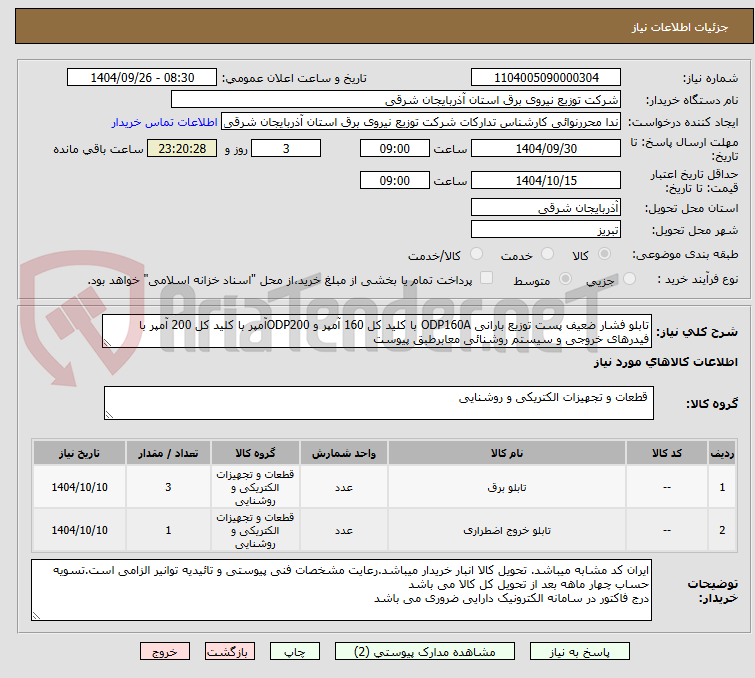The height and width of the screenshot is (678, 755).
Task: Click the واحد شمارش column header
Action: 344,453
